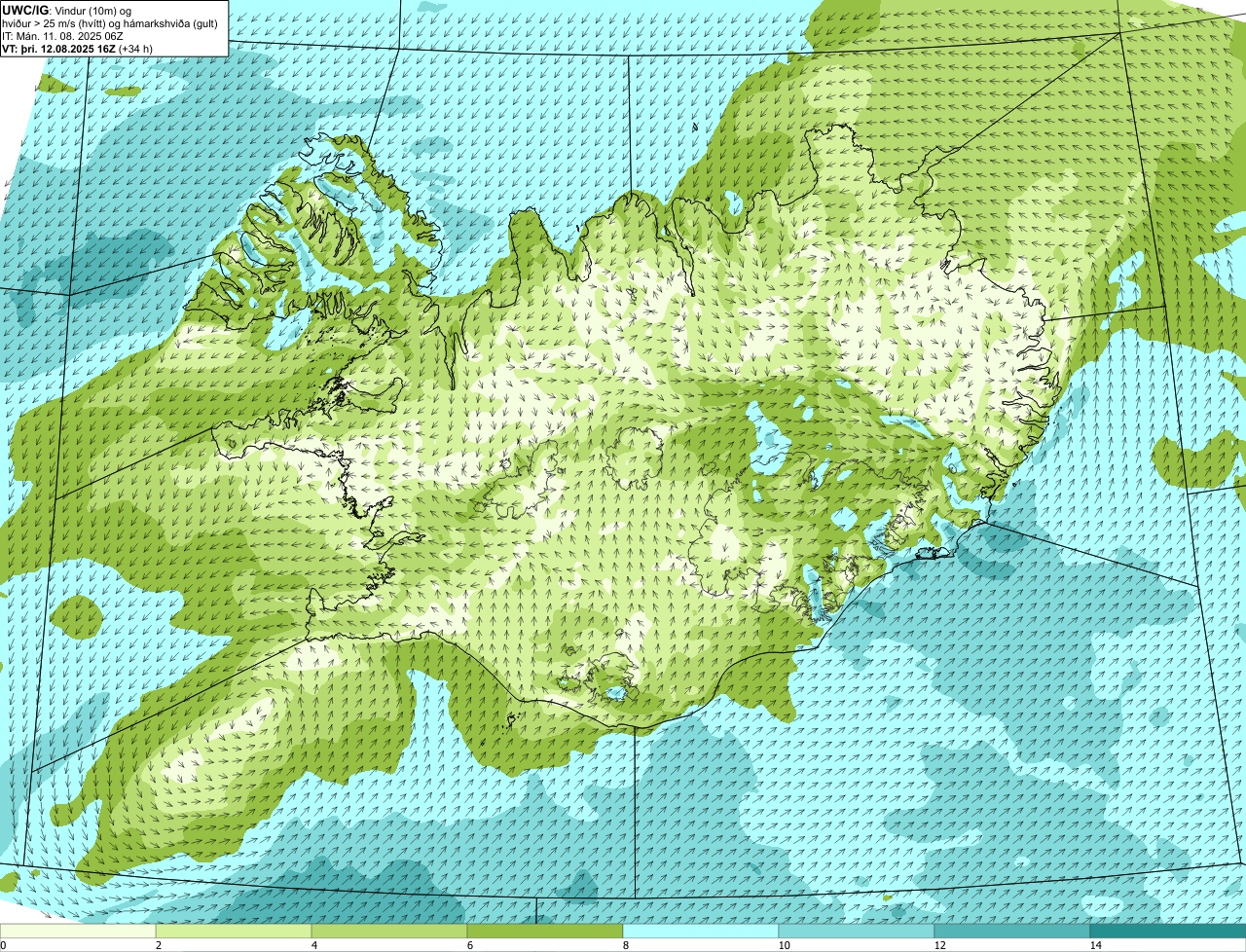Click the dark teal above-14 m/s legend segment
Viewport: 1246px width, 952px height.
click(x=1168, y=931)
